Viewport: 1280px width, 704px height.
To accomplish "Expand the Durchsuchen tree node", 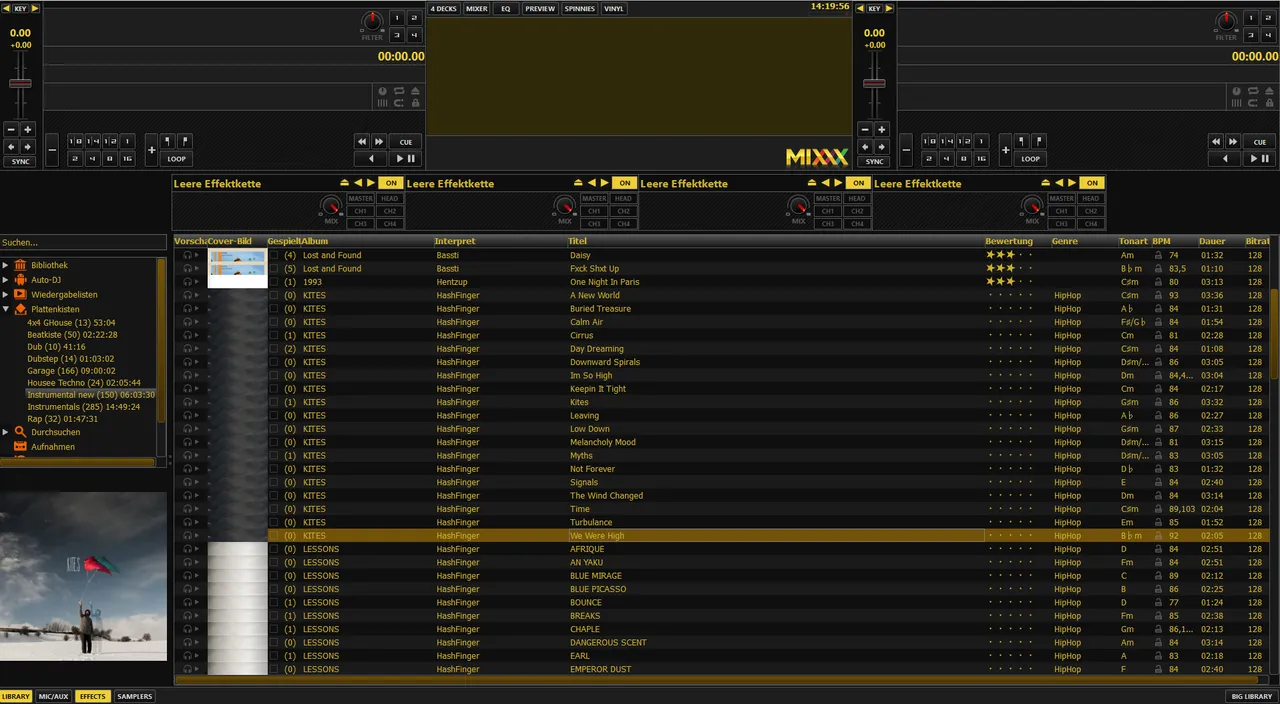I will [5, 432].
